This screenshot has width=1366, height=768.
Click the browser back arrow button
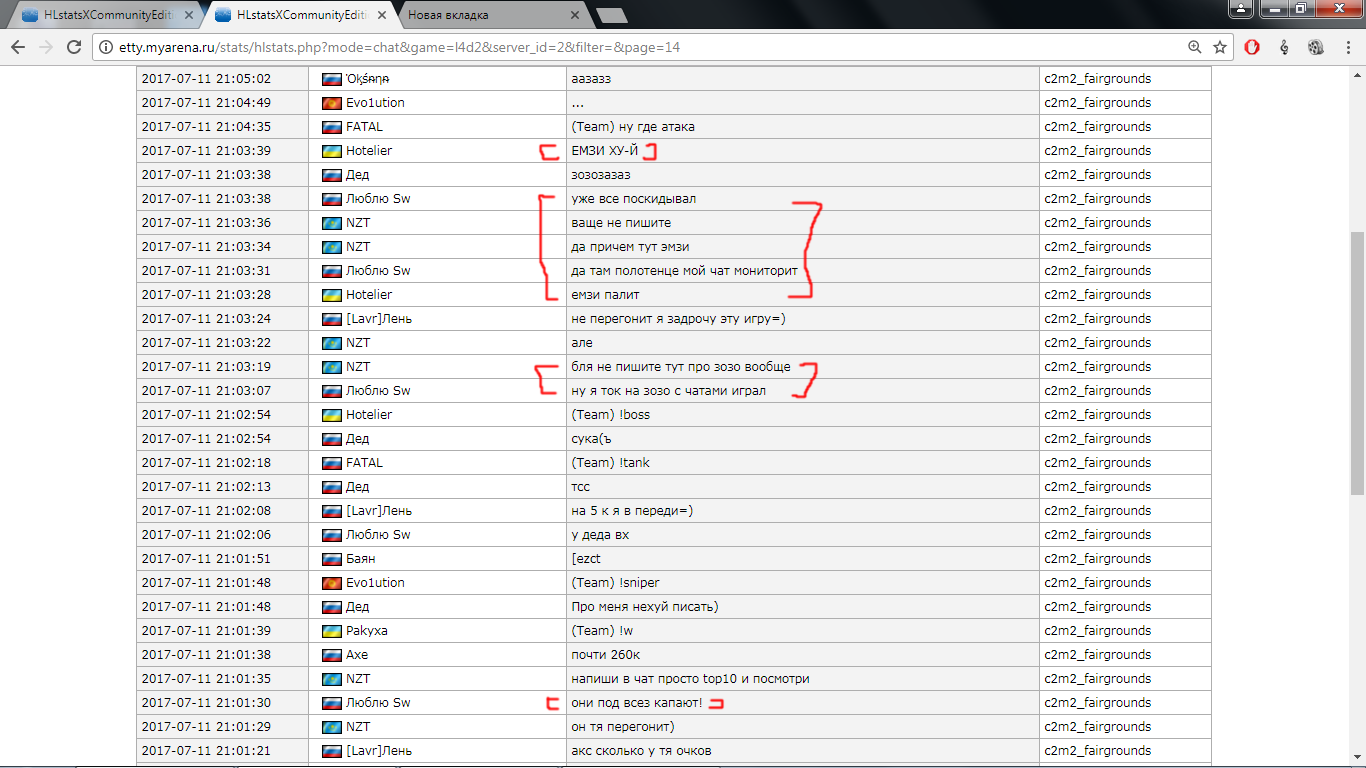[x=18, y=47]
